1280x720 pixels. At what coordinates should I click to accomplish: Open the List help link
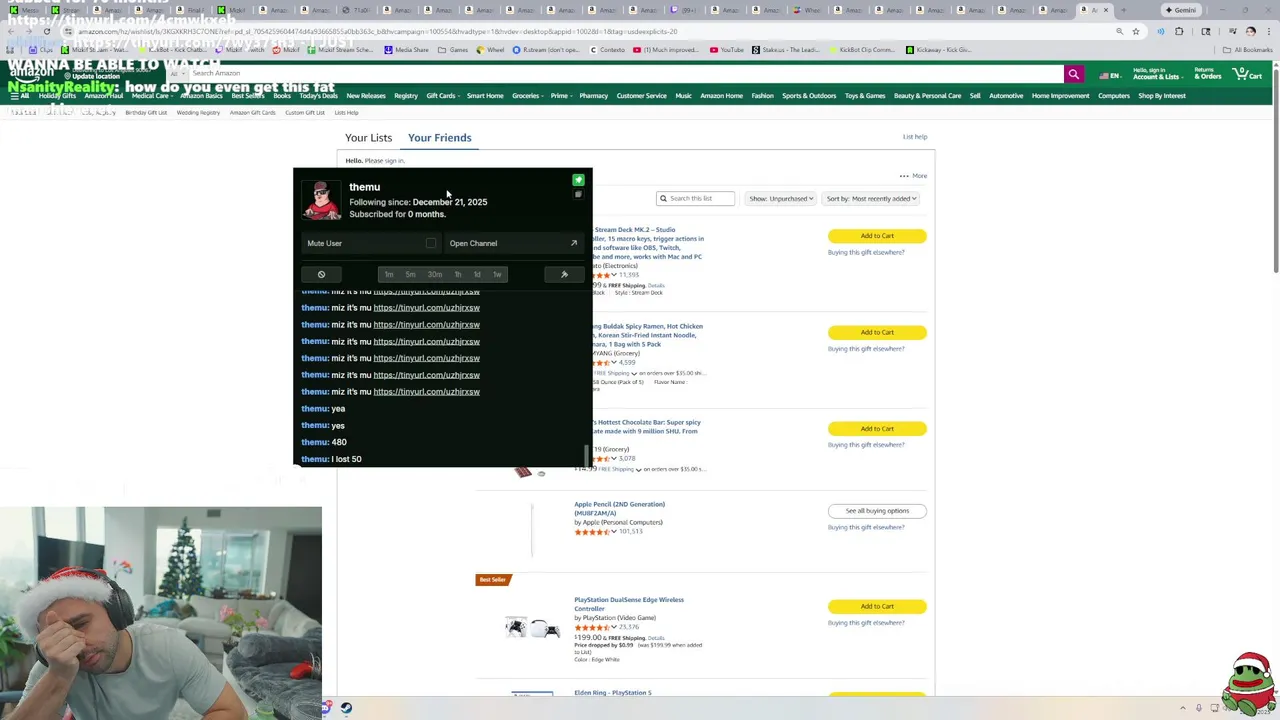(915, 137)
